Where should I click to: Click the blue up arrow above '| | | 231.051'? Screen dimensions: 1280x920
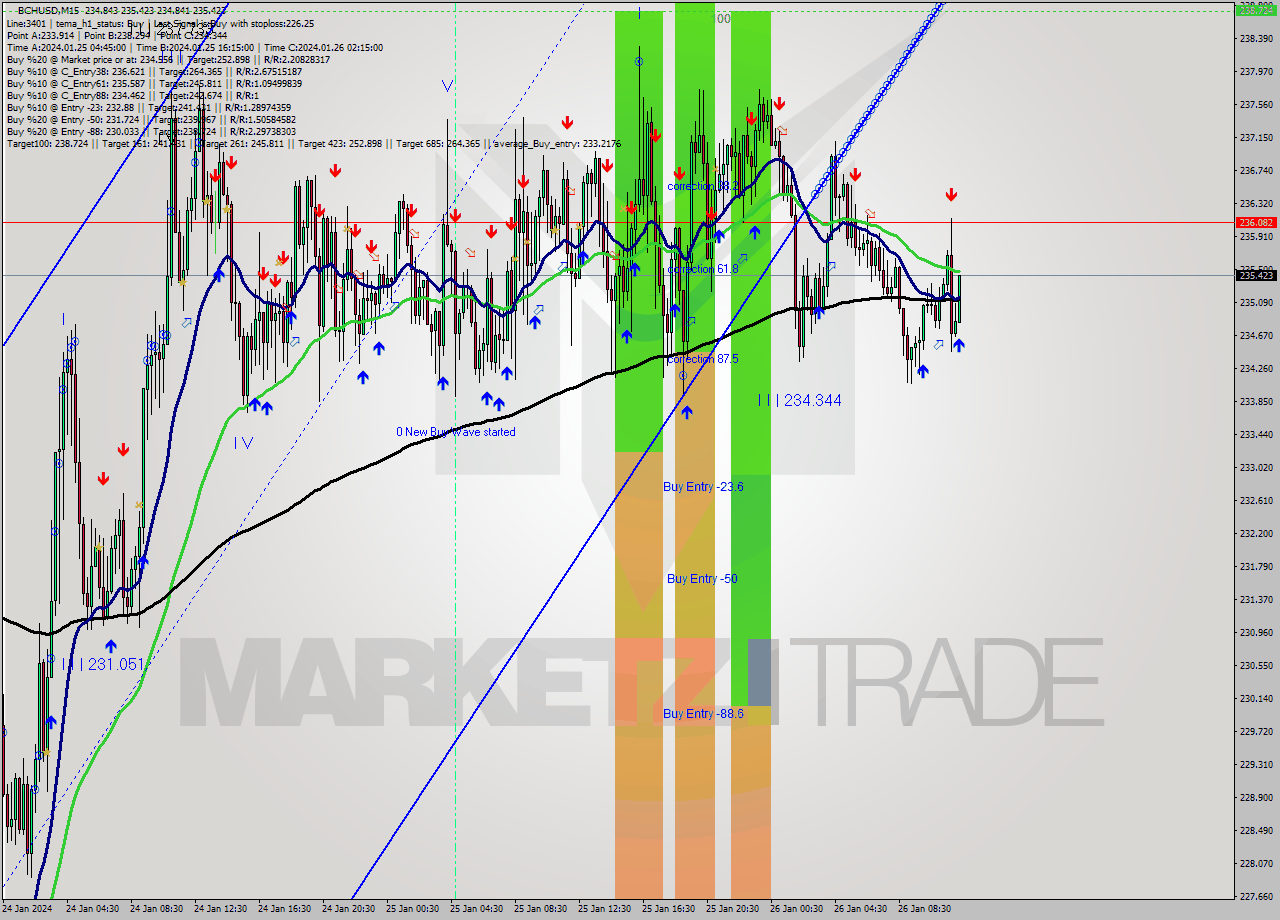click(x=110, y=646)
